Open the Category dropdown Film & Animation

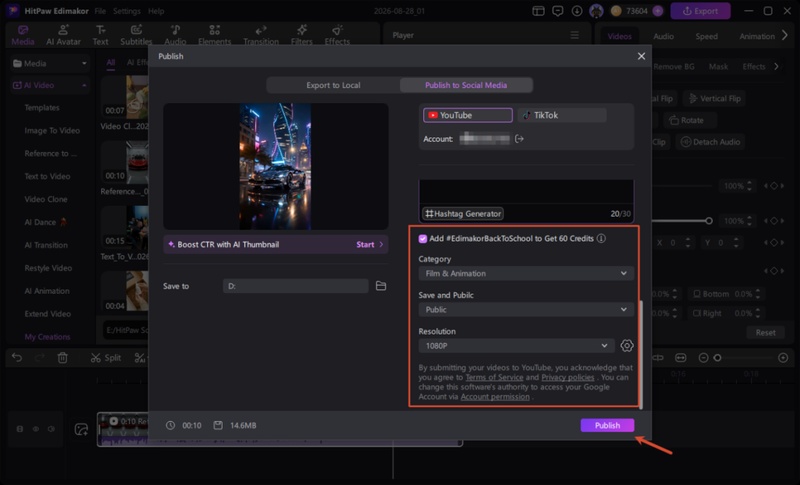526,273
